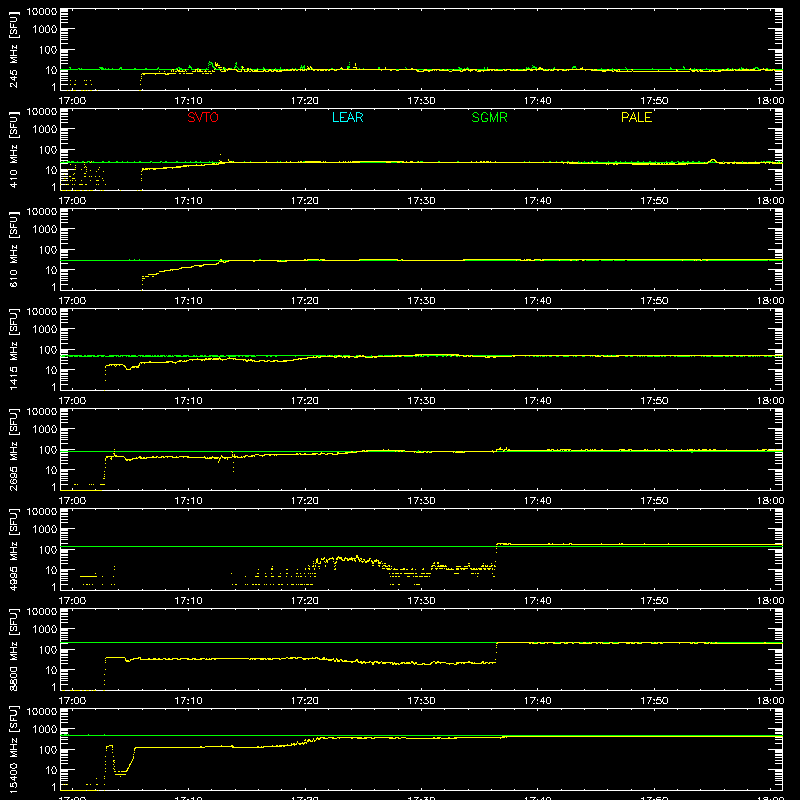Click 17:00 time label below 4995 MHz panel
Image resolution: width=800 pixels, height=800 pixels.
[72, 601]
